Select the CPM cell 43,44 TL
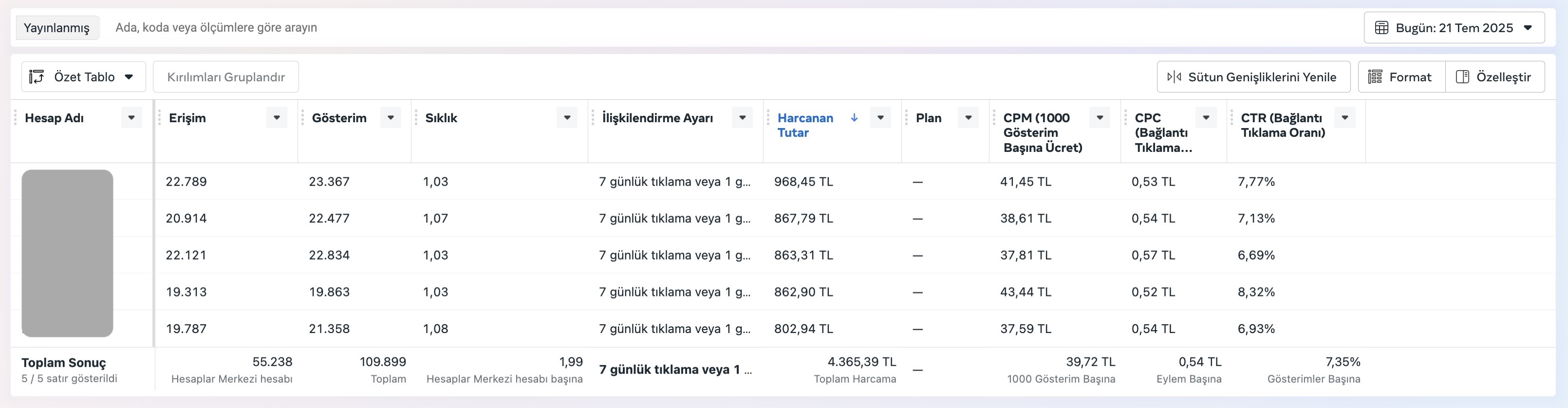 [x=1026, y=292]
